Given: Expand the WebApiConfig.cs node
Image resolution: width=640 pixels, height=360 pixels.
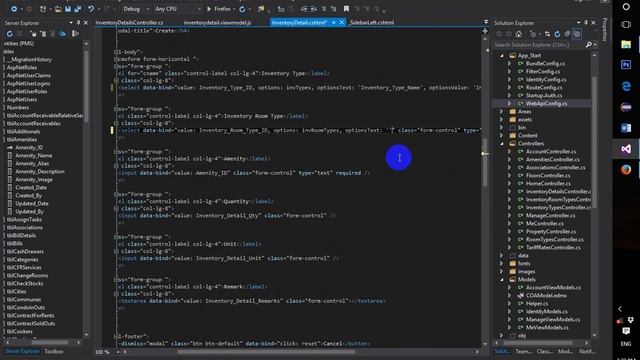Looking at the screenshot, I should (x=509, y=104).
